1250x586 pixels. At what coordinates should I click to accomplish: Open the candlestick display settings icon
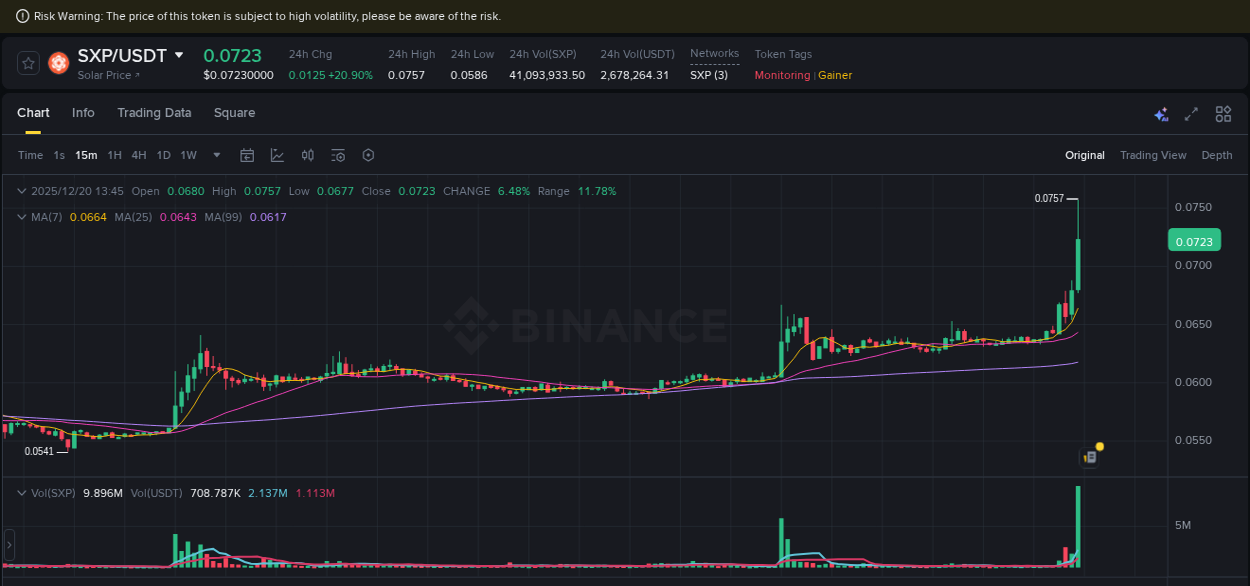[x=307, y=155]
